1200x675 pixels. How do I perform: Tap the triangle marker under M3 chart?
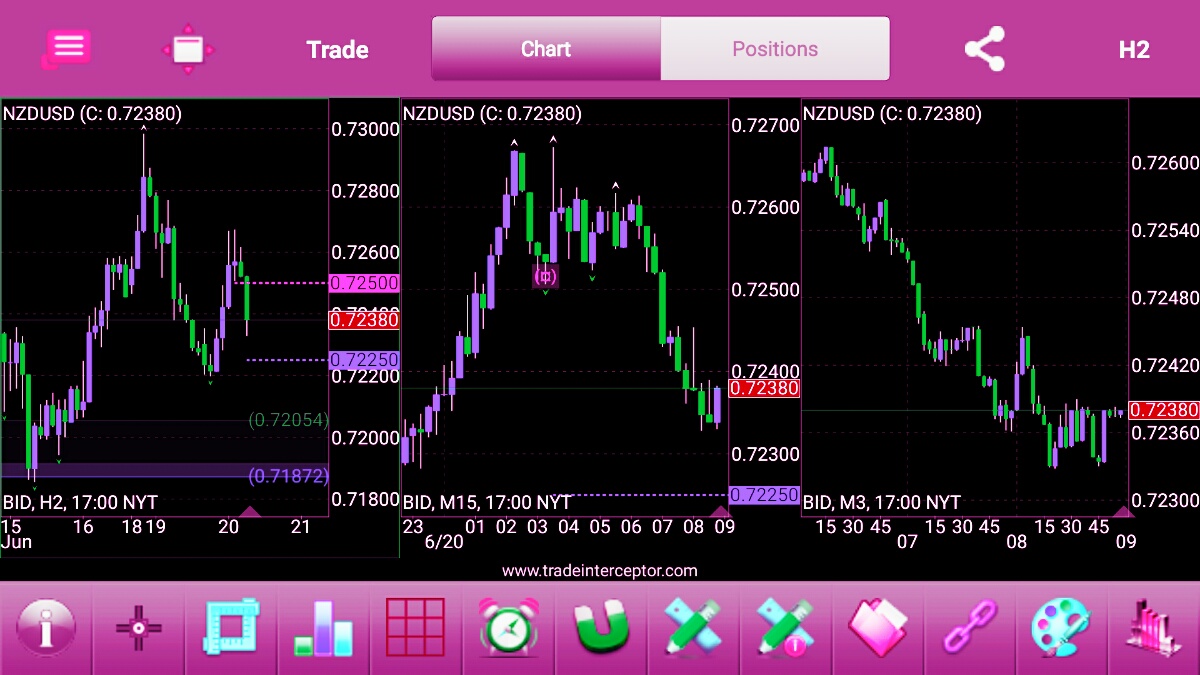[x=1122, y=512]
